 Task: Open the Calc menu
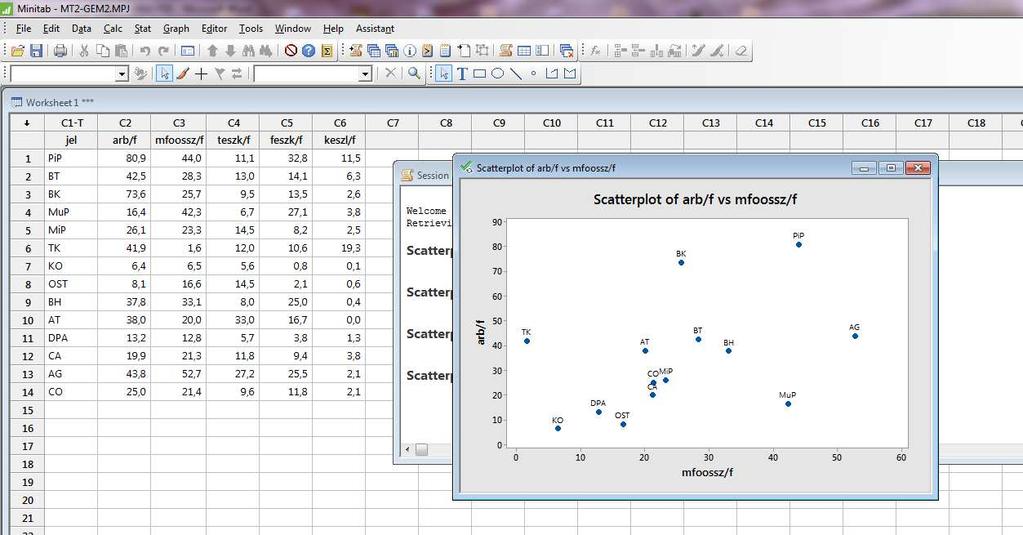coord(112,29)
